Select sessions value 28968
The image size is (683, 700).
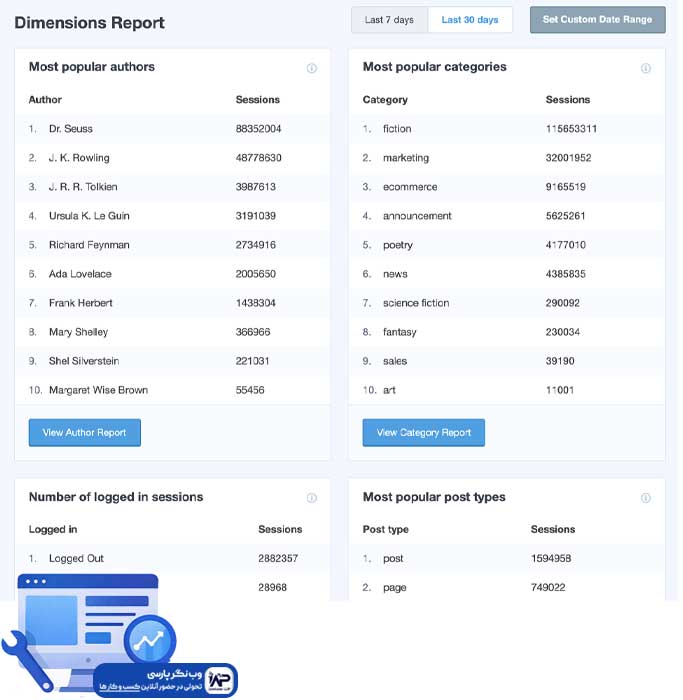(x=272, y=588)
